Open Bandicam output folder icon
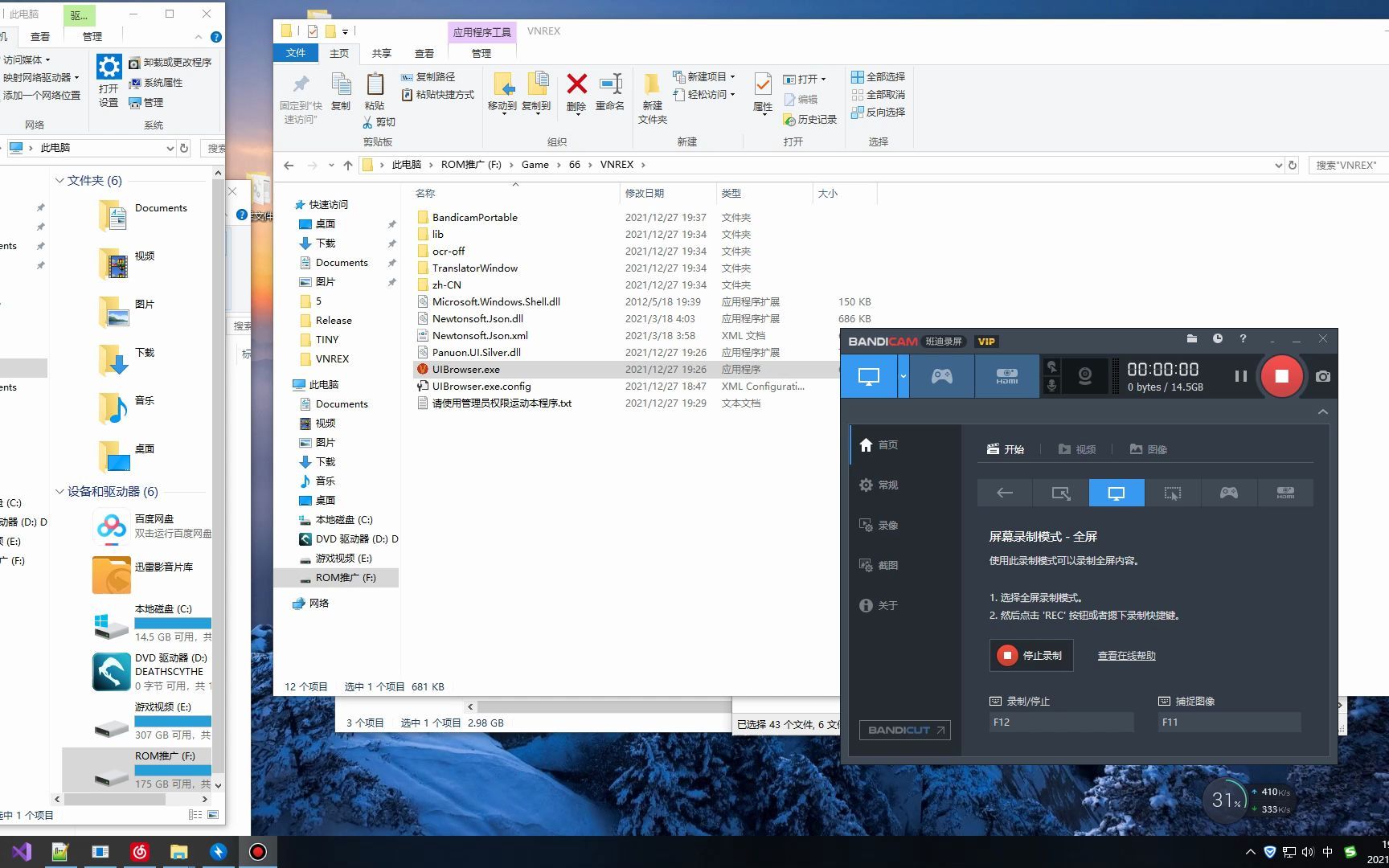Image resolution: width=1389 pixels, height=868 pixels. click(1191, 339)
